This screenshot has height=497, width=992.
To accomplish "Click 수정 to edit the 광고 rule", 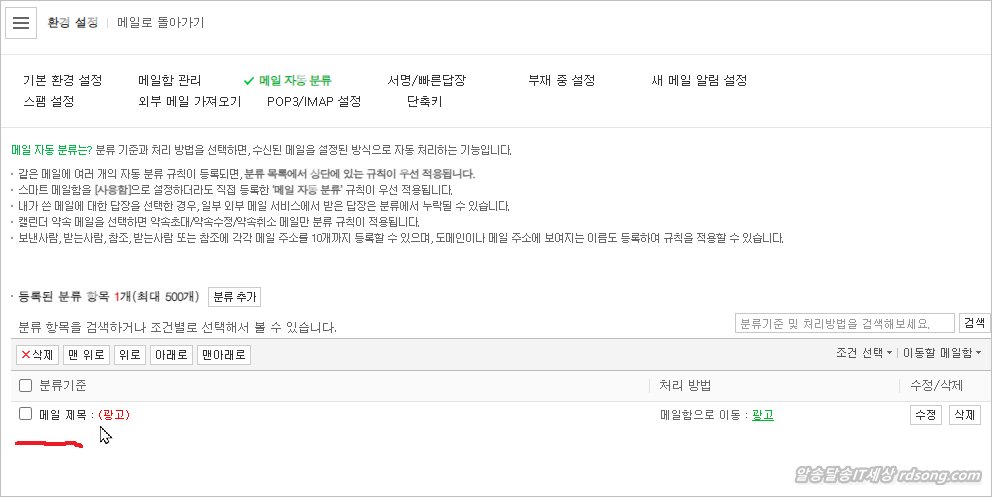I will click(x=925, y=415).
